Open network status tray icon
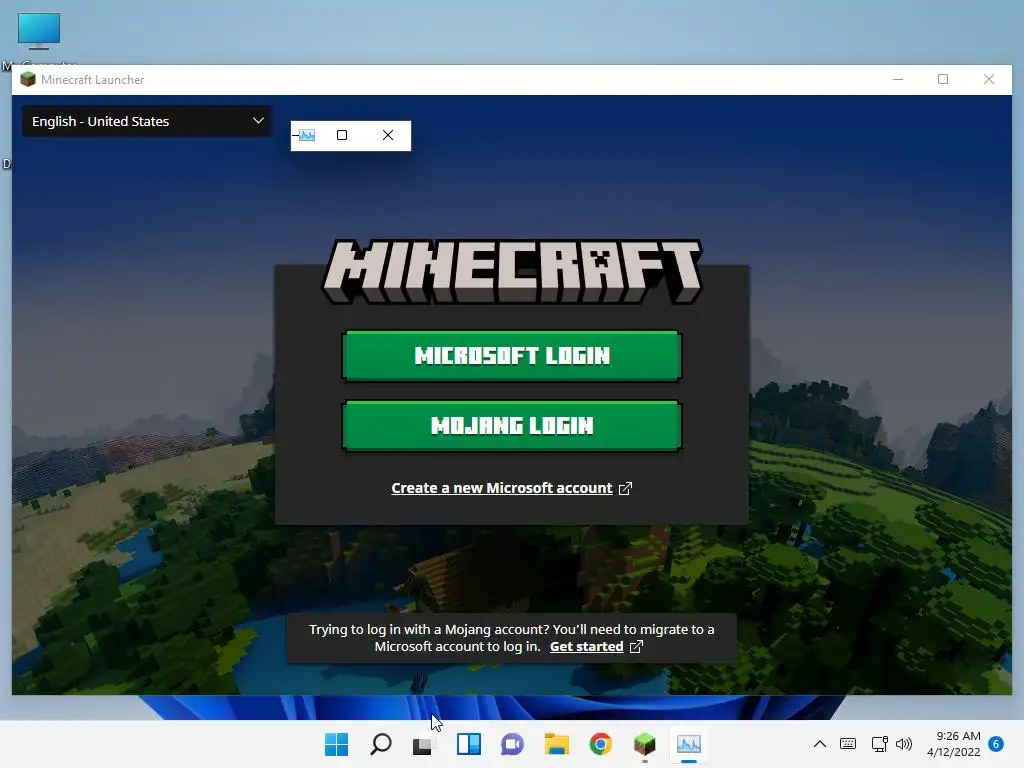The width and height of the screenshot is (1024, 768). [x=879, y=744]
